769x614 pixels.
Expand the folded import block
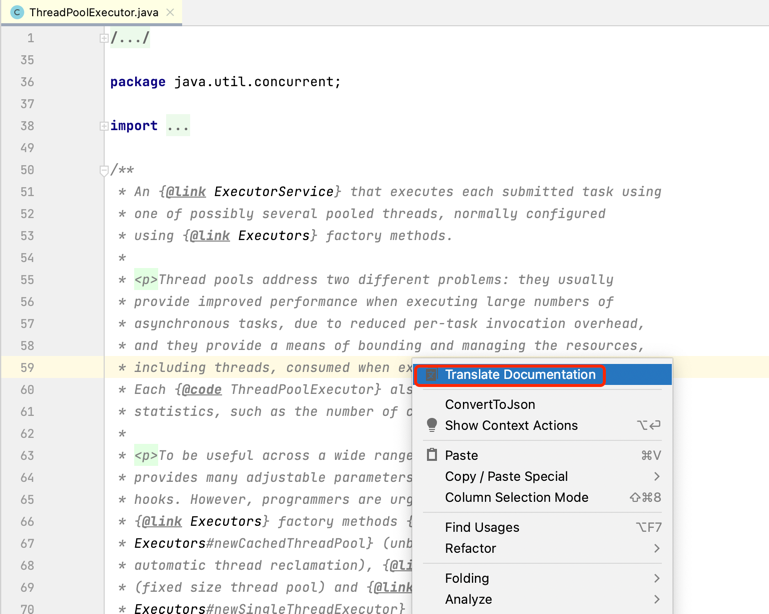[104, 126]
